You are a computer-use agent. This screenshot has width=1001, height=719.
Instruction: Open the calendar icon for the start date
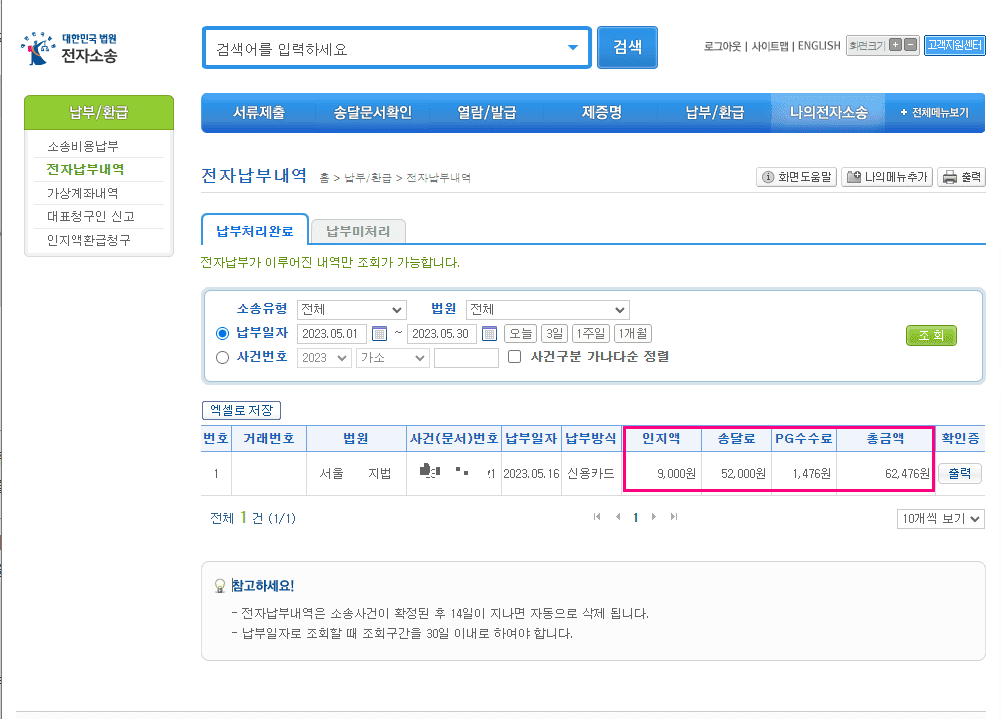(x=381, y=333)
